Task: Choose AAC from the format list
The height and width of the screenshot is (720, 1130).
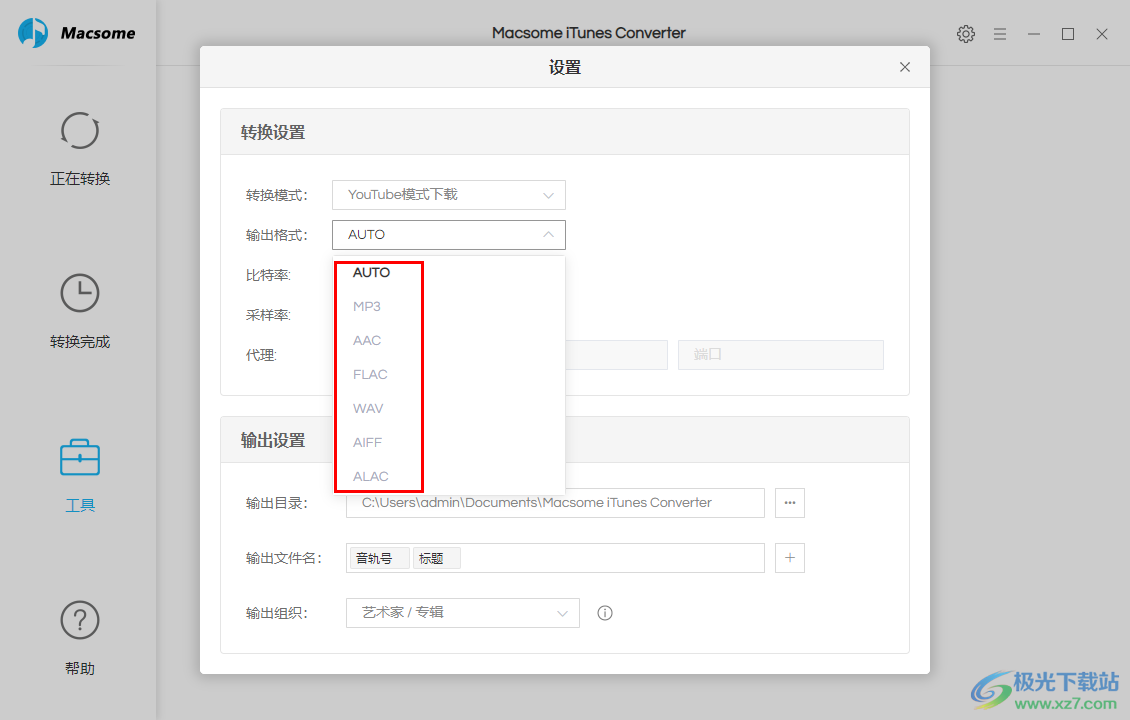Action: (448, 341)
